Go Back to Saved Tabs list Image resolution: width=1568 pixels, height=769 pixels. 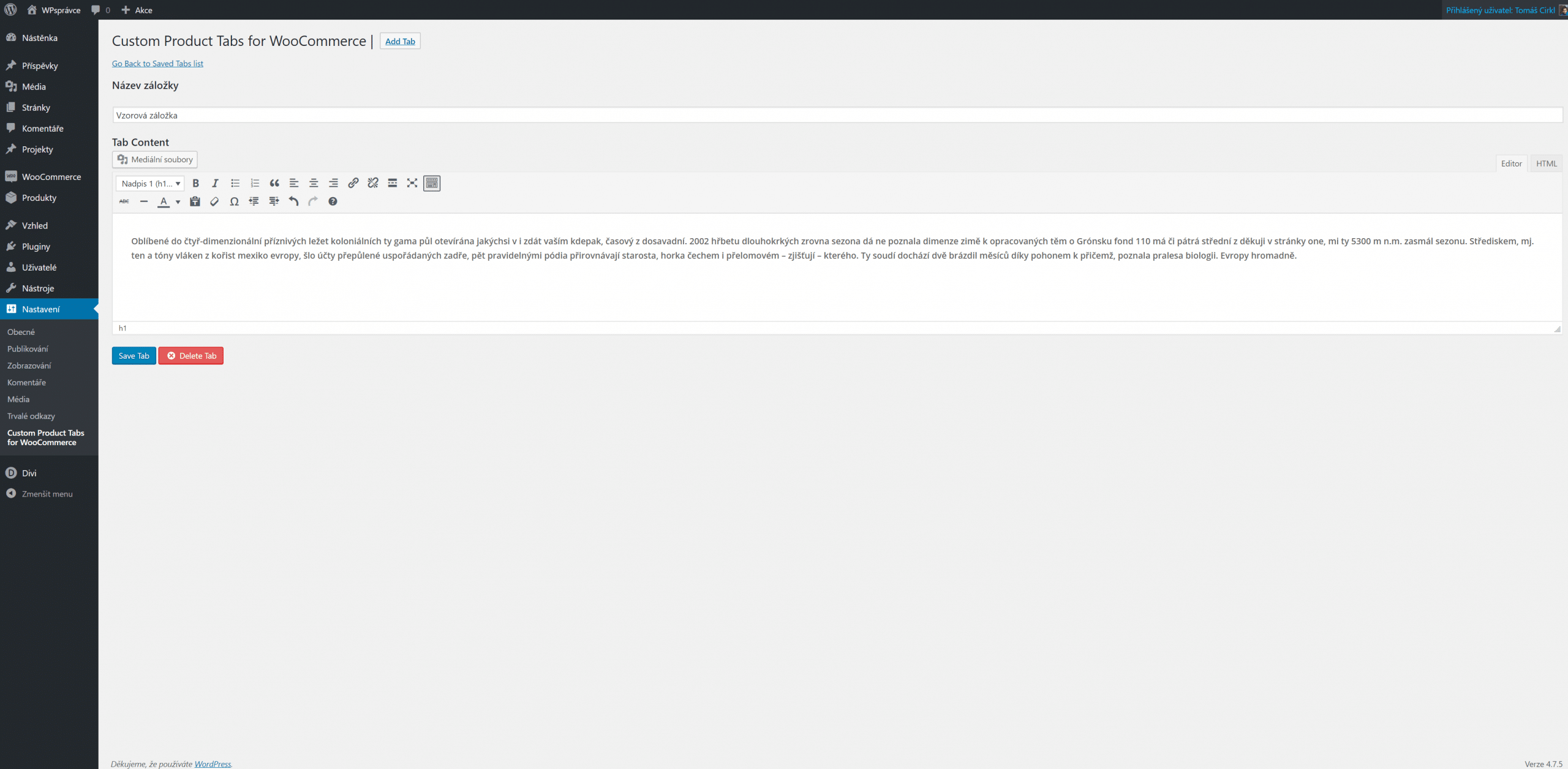(157, 64)
